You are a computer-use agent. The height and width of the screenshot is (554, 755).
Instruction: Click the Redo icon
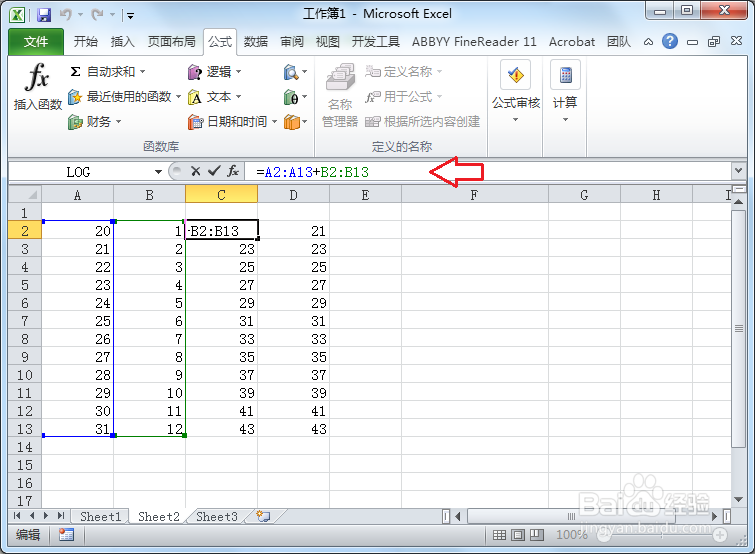pos(98,15)
